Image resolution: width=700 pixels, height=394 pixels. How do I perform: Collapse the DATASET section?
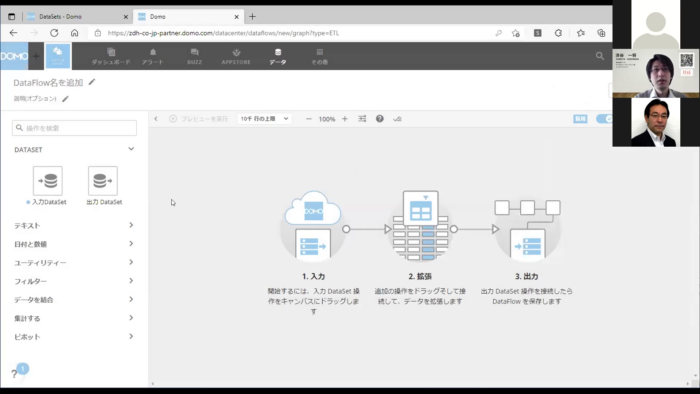(131, 149)
